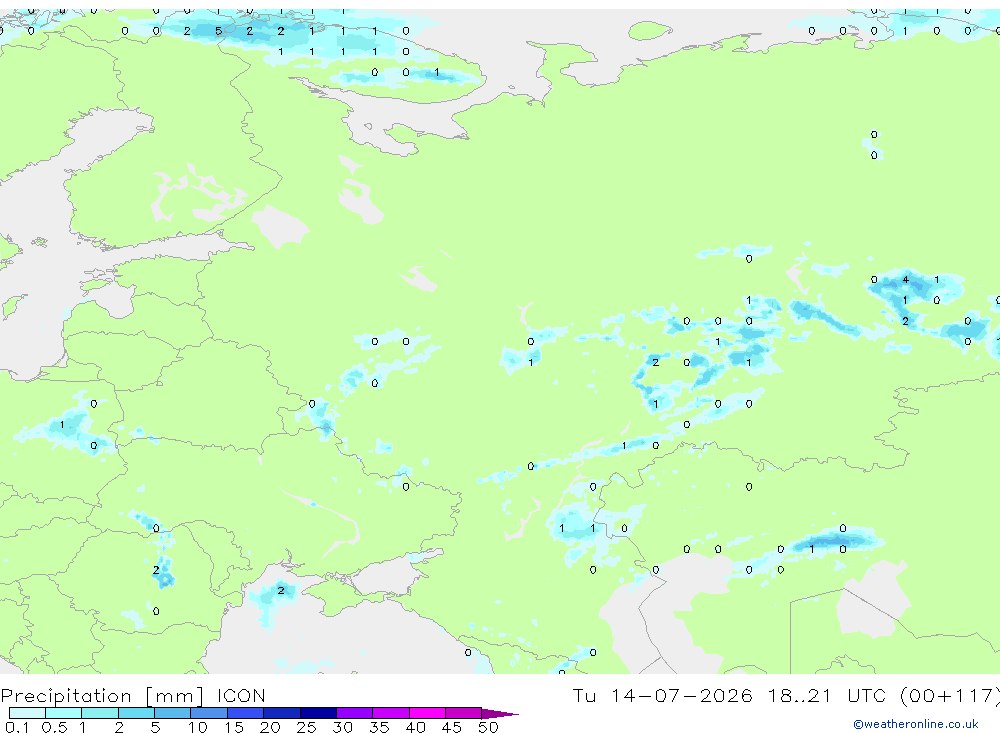Click the date '14-07-2026' in the caption
This screenshot has width=1000, height=733.
[x=681, y=695]
